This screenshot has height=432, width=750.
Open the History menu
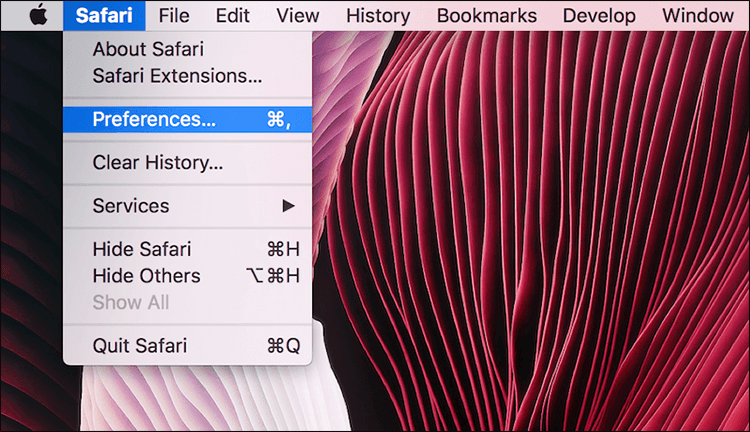coord(377,15)
